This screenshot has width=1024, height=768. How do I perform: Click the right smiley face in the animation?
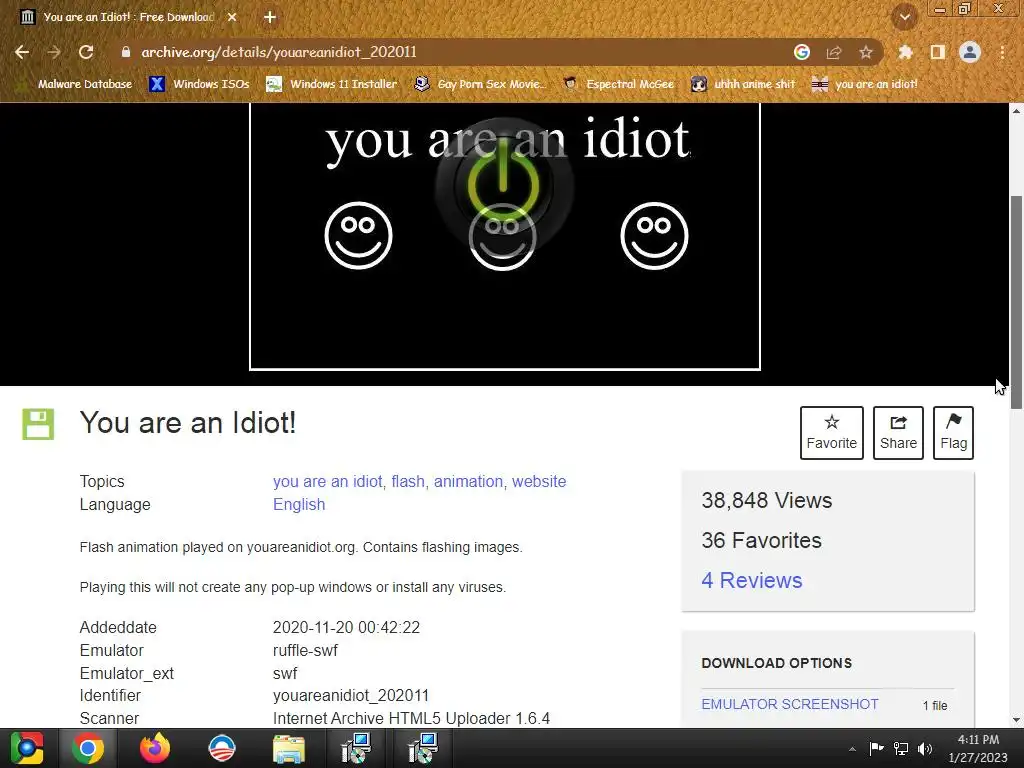(x=654, y=235)
